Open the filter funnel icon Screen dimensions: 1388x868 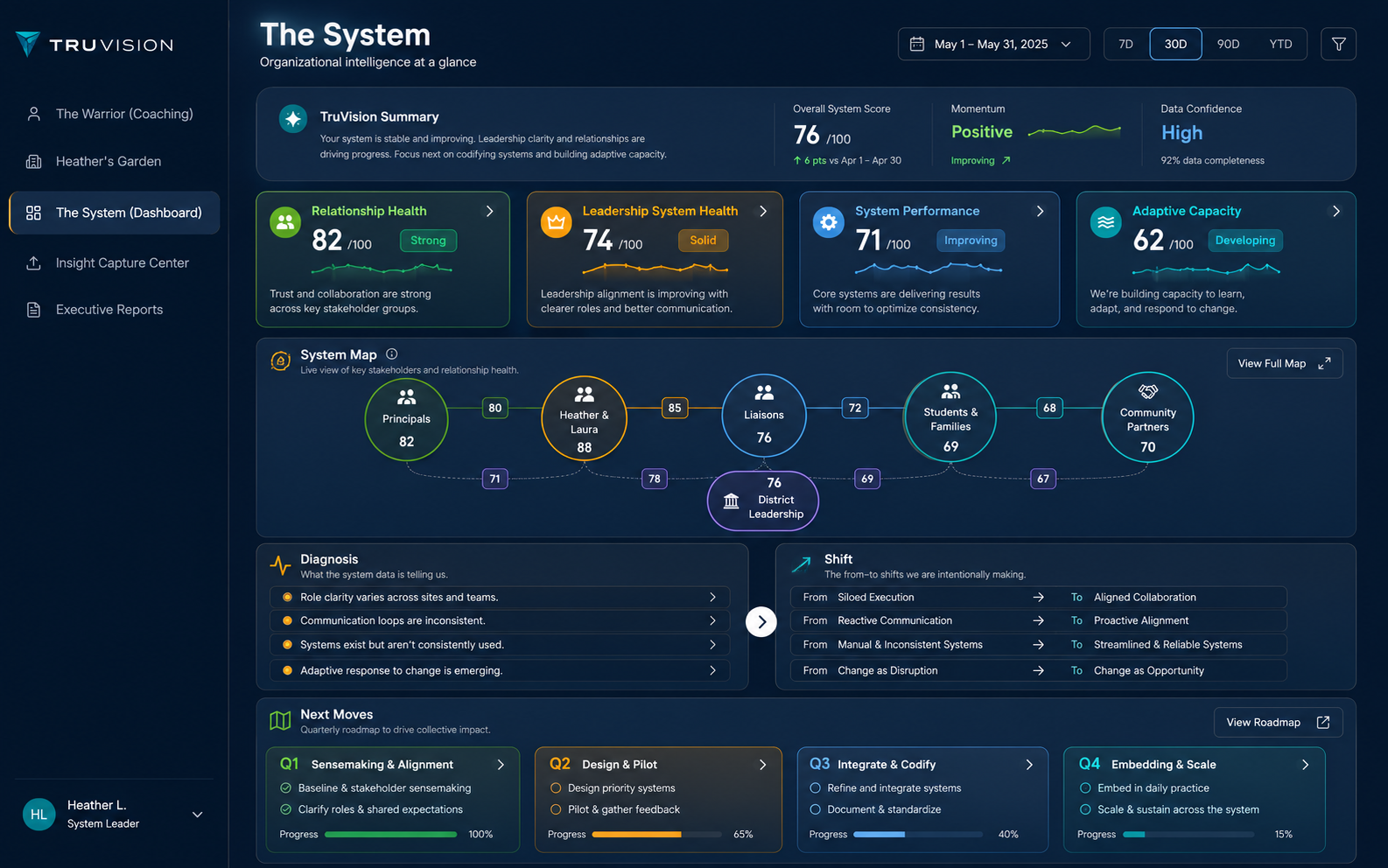tap(1338, 44)
